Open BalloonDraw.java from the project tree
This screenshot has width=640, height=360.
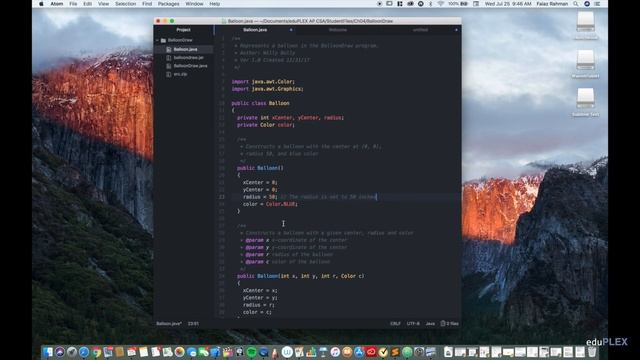pyautogui.click(x=190, y=66)
